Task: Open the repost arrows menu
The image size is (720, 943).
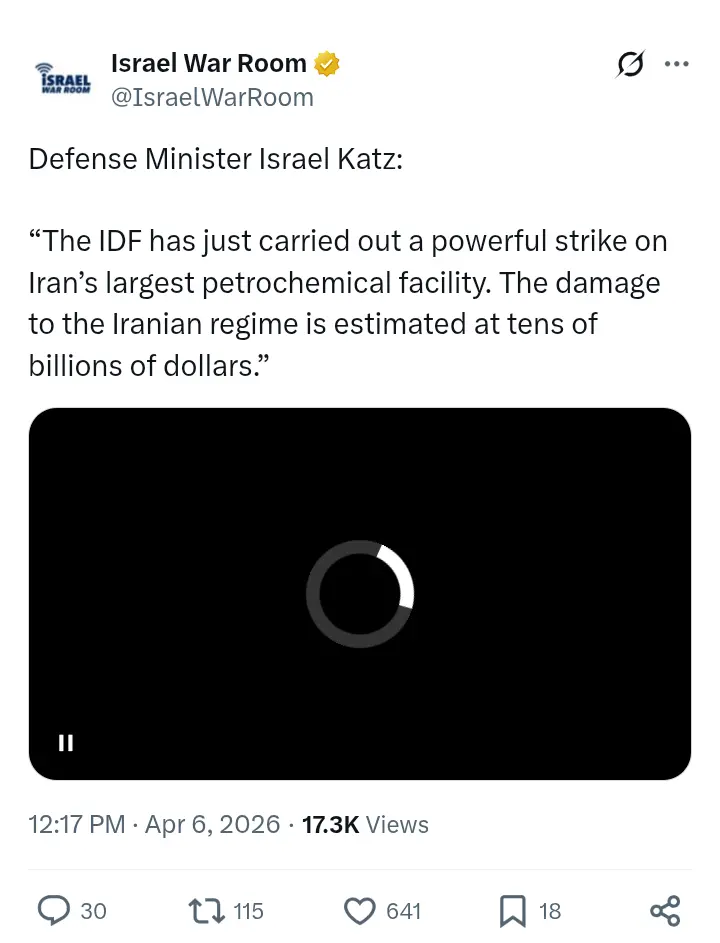Action: tap(206, 910)
